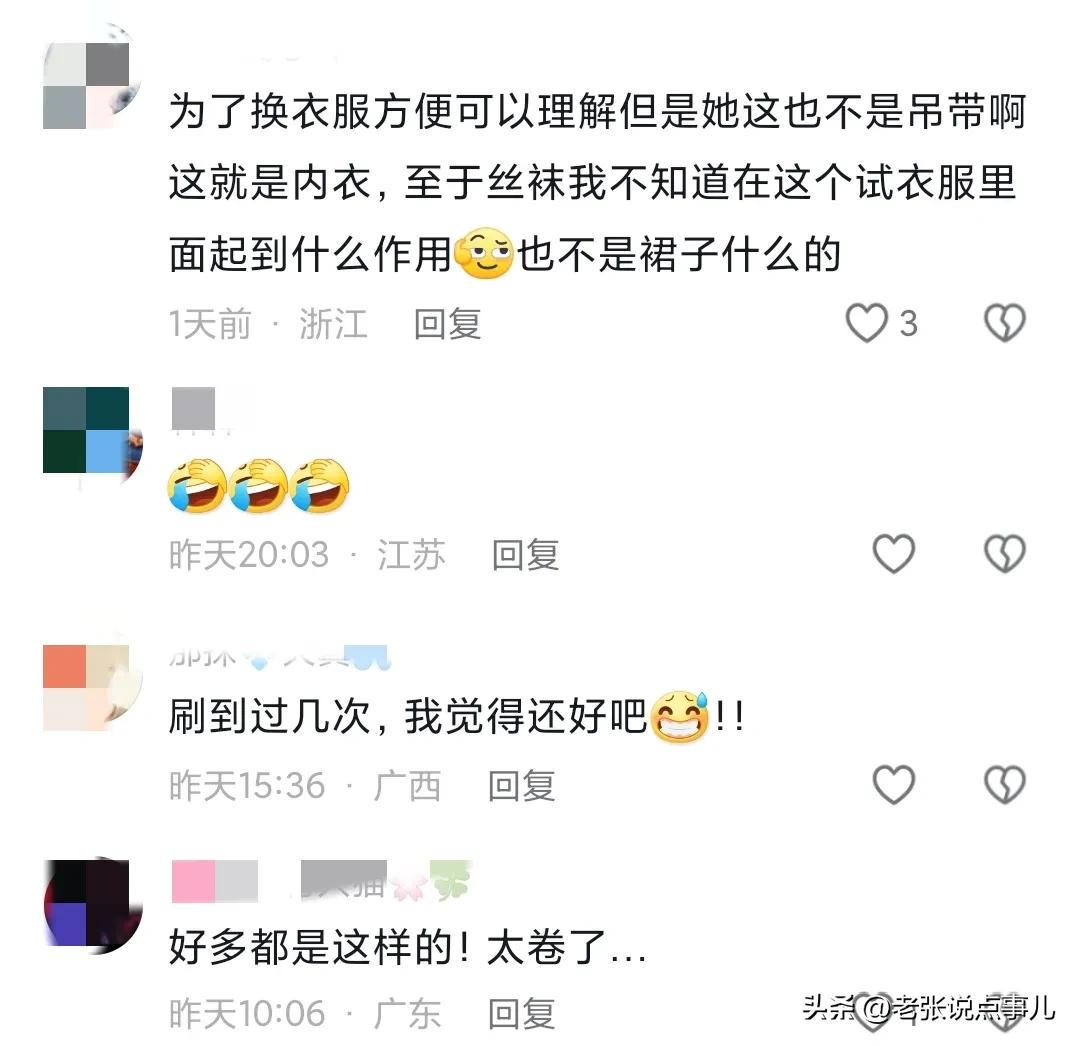The width and height of the screenshot is (1080, 1046).
Task: Open the Jiangsu commenter's blurred username
Action: [x=200, y=410]
